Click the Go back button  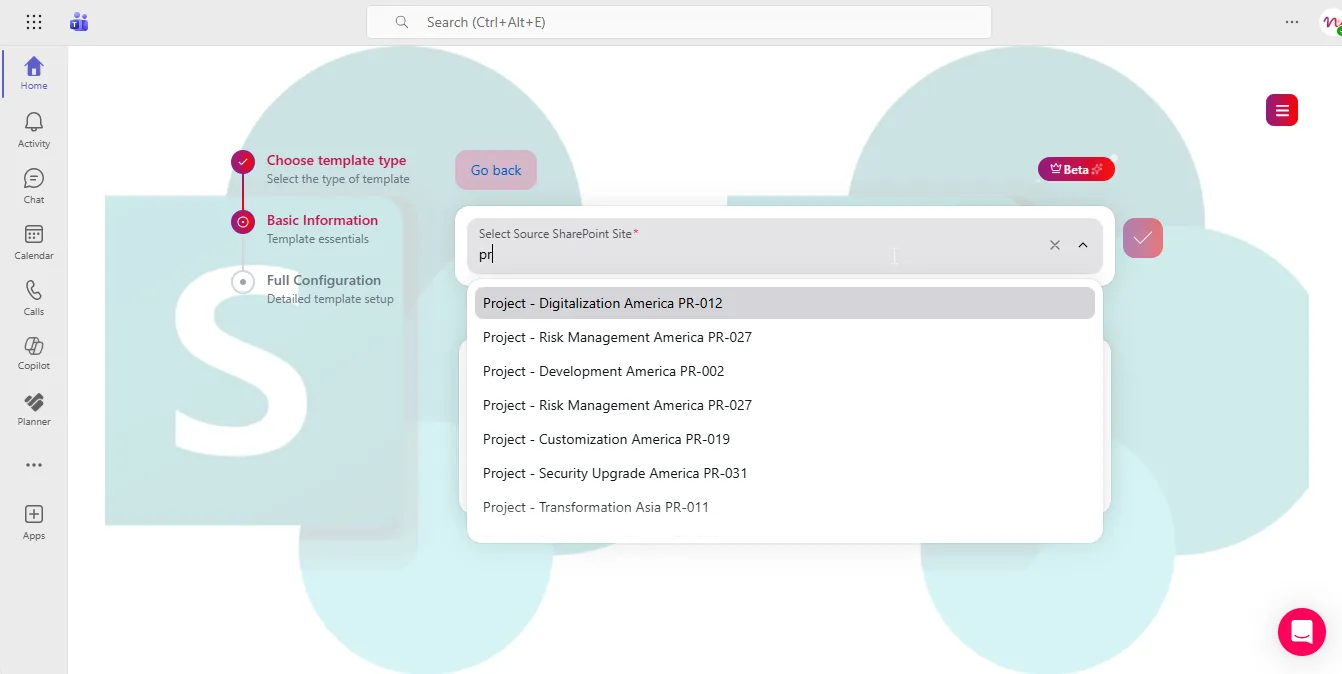click(x=496, y=170)
